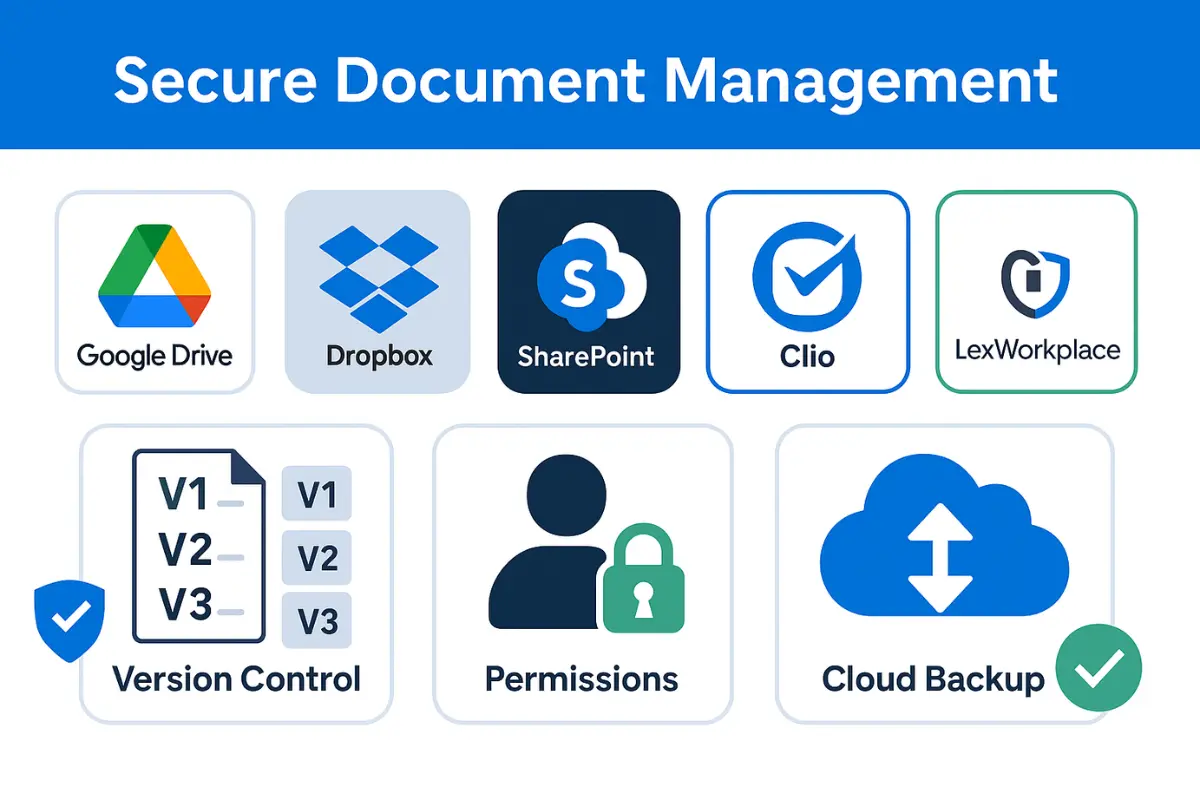The height and width of the screenshot is (800, 1200).
Task: Click the Google Drive triangle logo
Action: [155, 276]
